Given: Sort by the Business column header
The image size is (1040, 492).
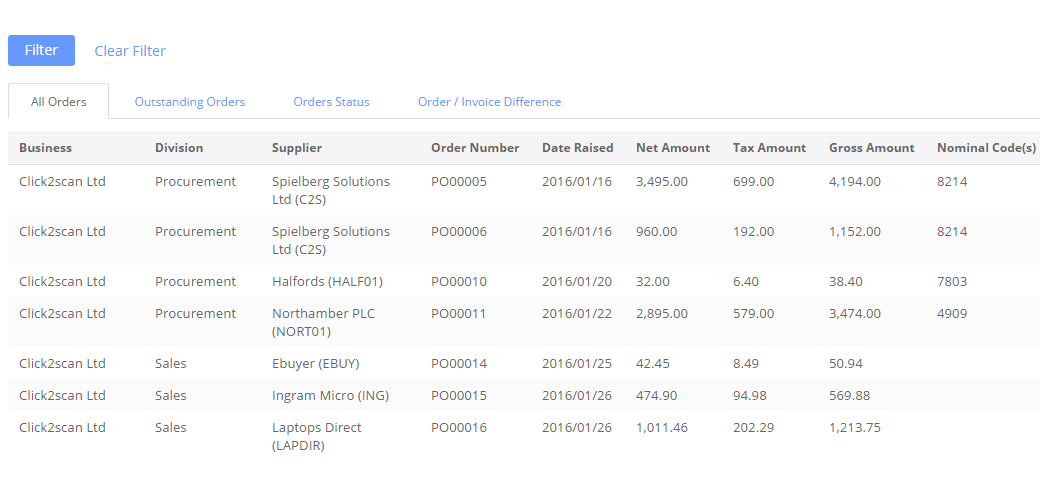Looking at the screenshot, I should coord(46,148).
